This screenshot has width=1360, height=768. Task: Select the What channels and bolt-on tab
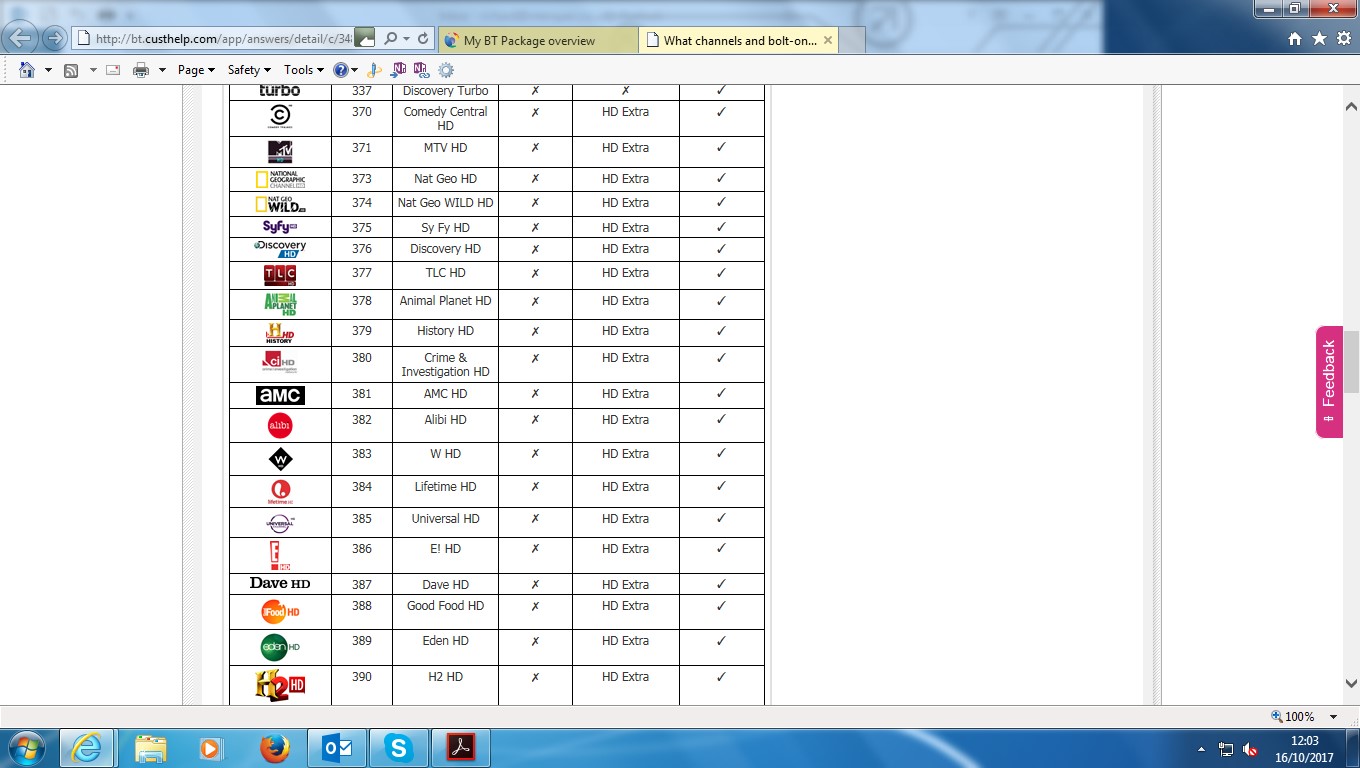(x=739, y=41)
